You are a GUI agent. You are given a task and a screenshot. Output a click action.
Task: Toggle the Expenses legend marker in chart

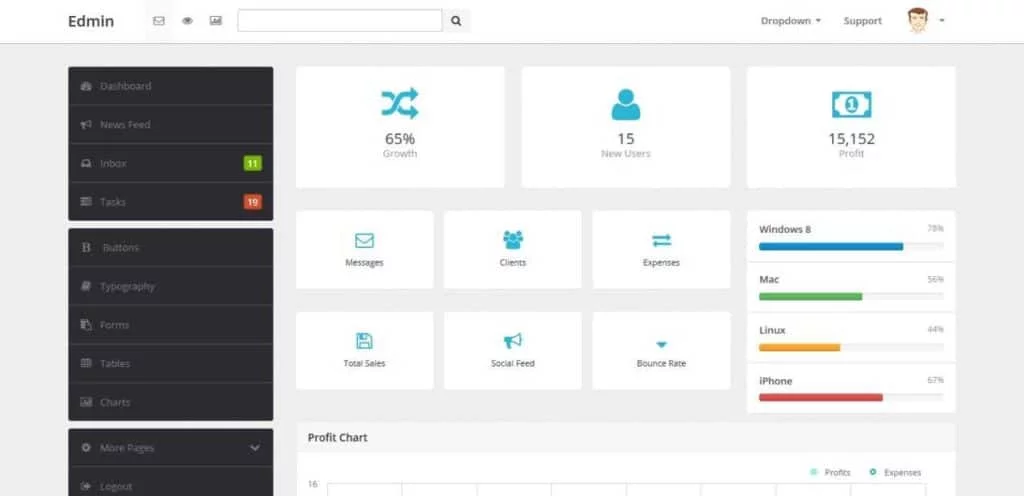pyautogui.click(x=873, y=472)
